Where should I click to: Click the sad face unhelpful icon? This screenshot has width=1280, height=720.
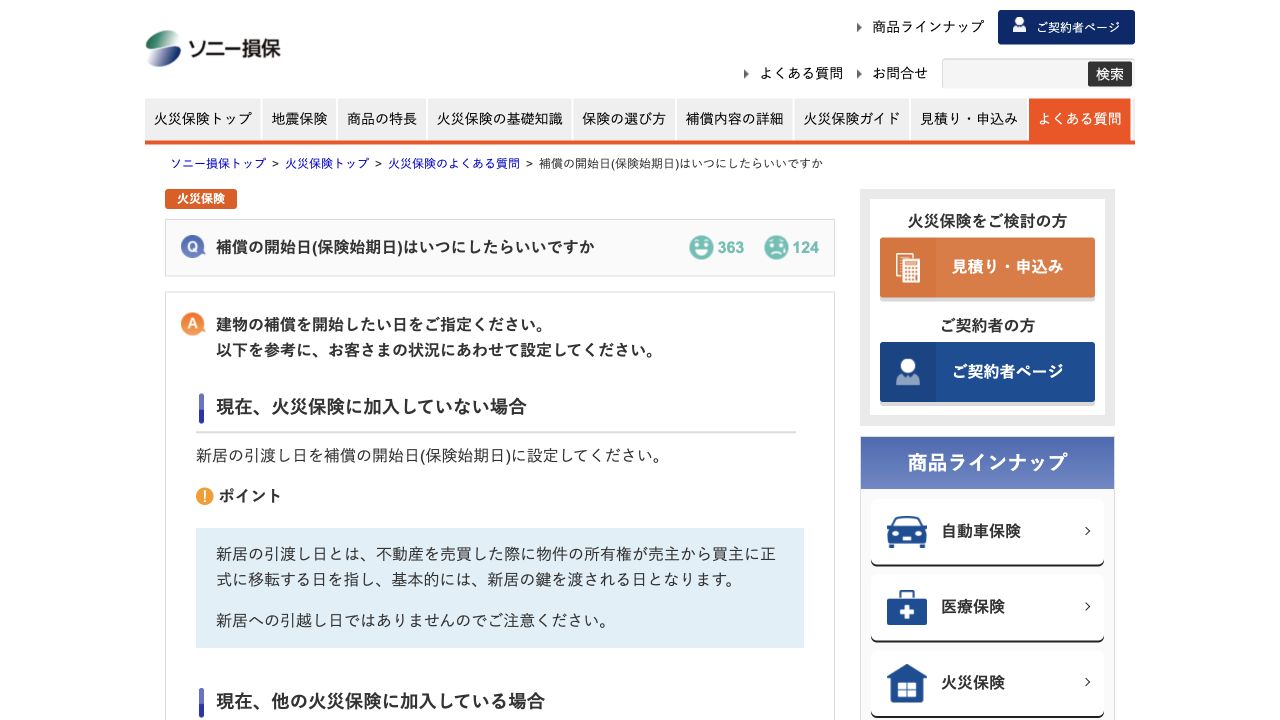pos(776,247)
